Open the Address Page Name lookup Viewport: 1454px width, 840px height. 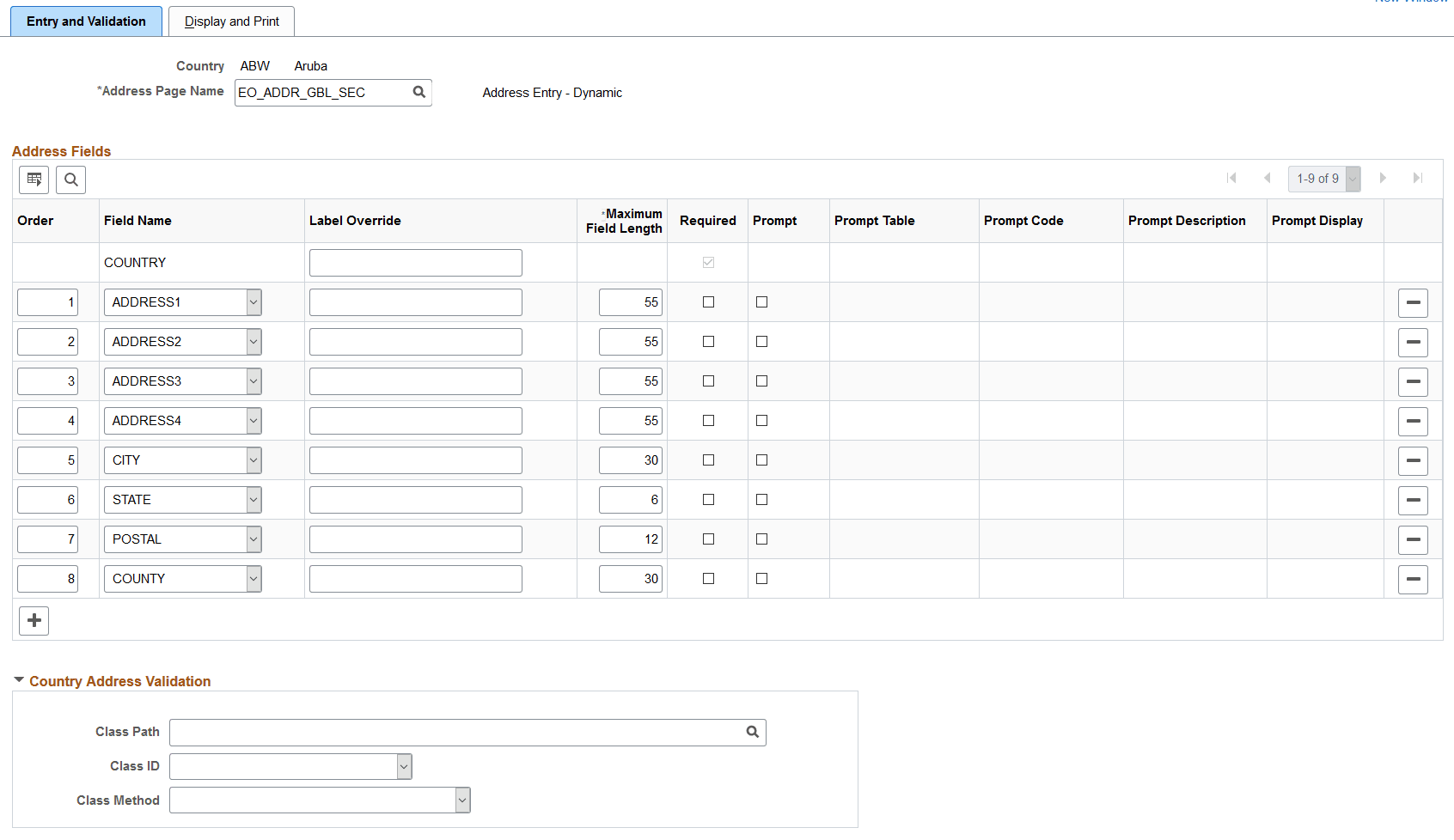coord(418,92)
